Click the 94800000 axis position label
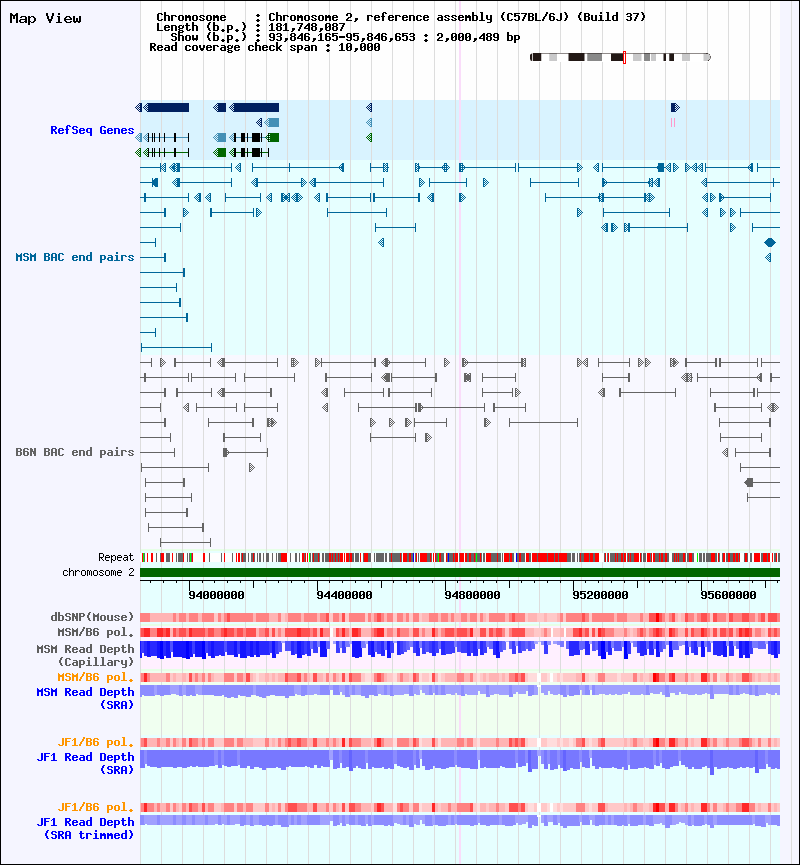The height and width of the screenshot is (865, 800). tap(472, 595)
